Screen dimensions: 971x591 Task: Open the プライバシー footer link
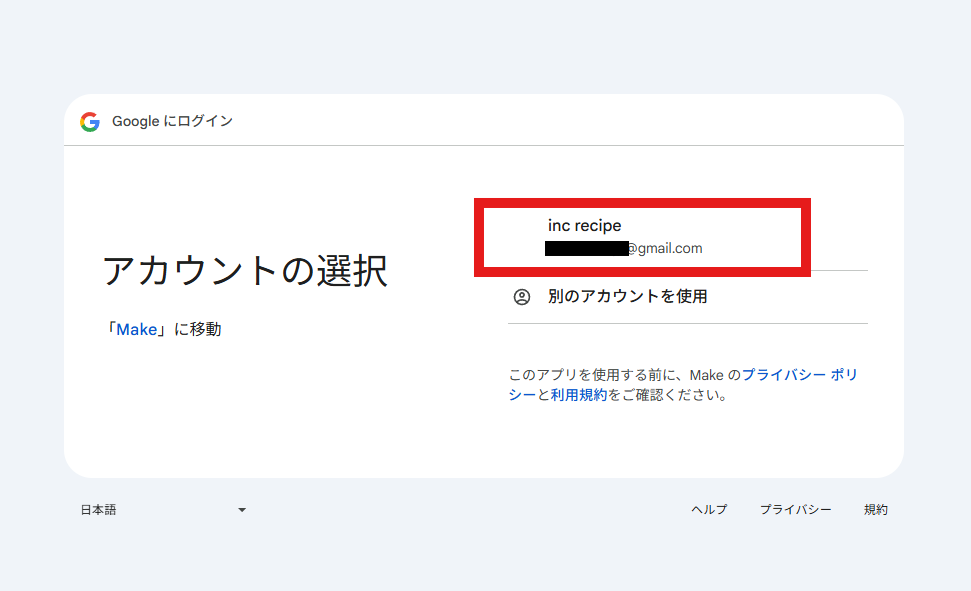[x=795, y=509]
